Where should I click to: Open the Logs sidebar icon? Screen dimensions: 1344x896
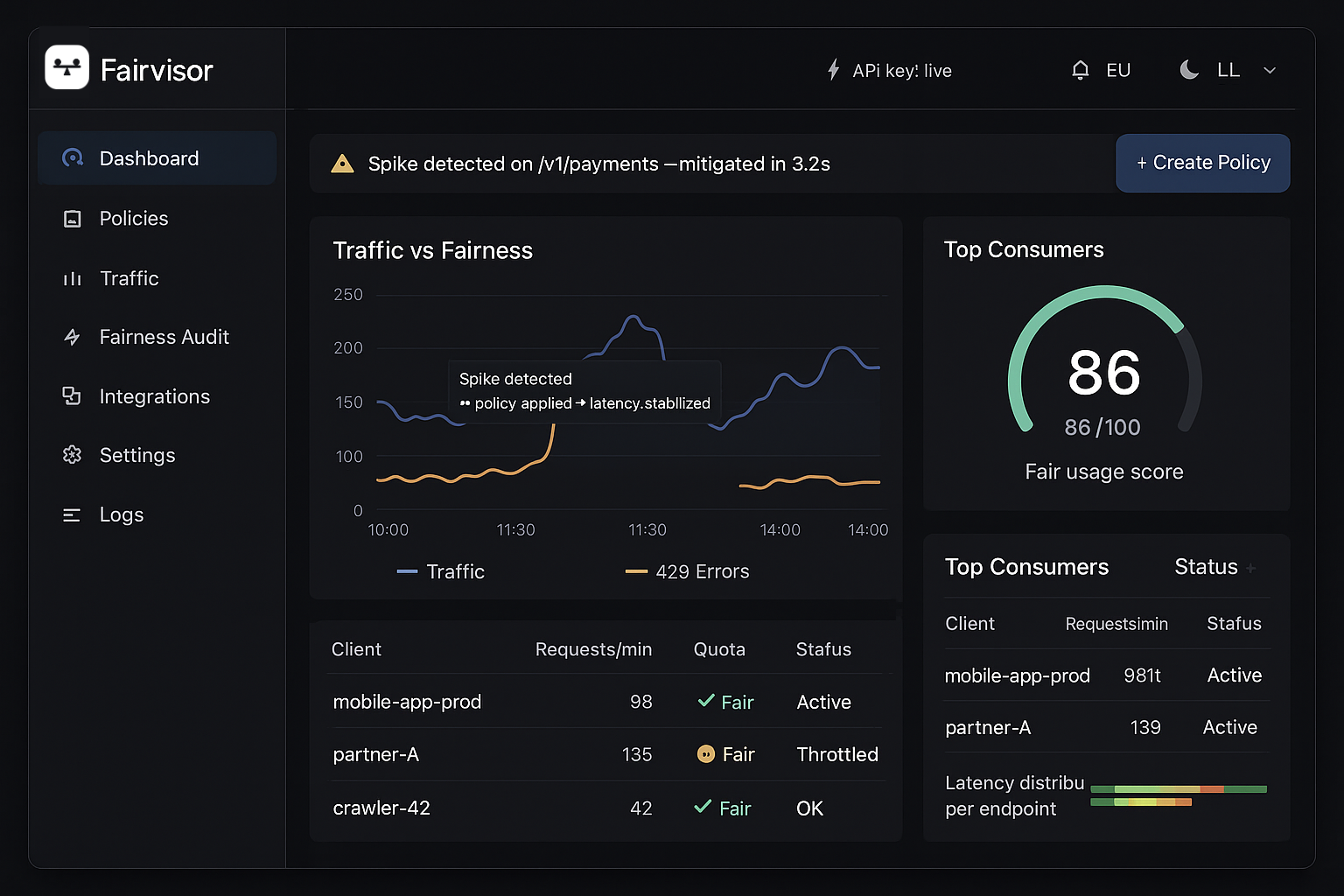pyautogui.click(x=73, y=514)
